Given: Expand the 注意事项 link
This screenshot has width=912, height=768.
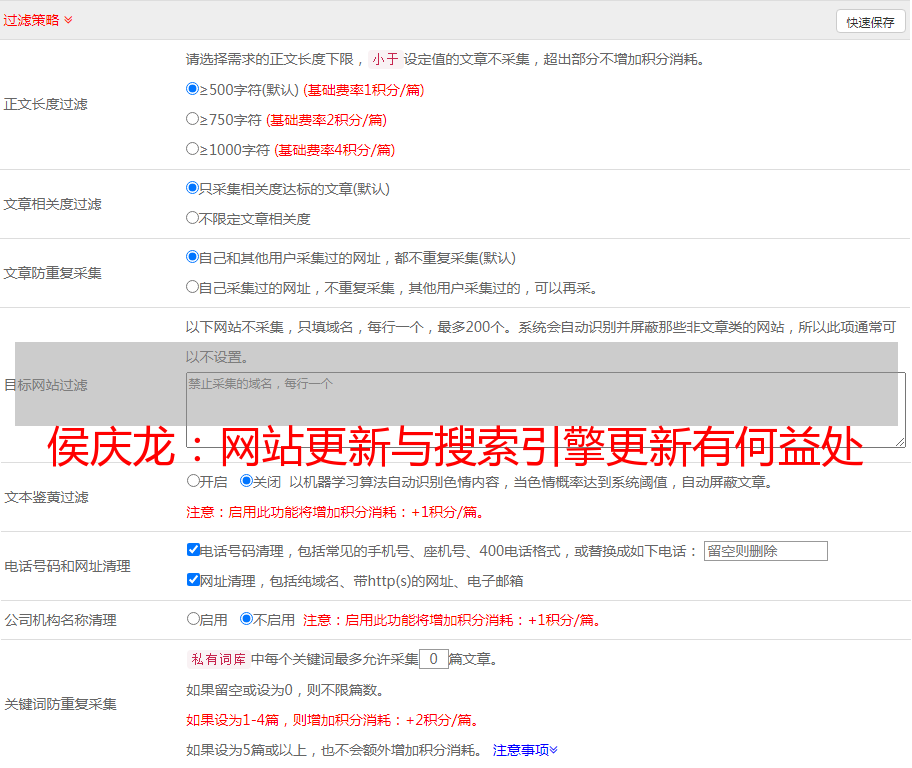Looking at the screenshot, I should click(525, 751).
